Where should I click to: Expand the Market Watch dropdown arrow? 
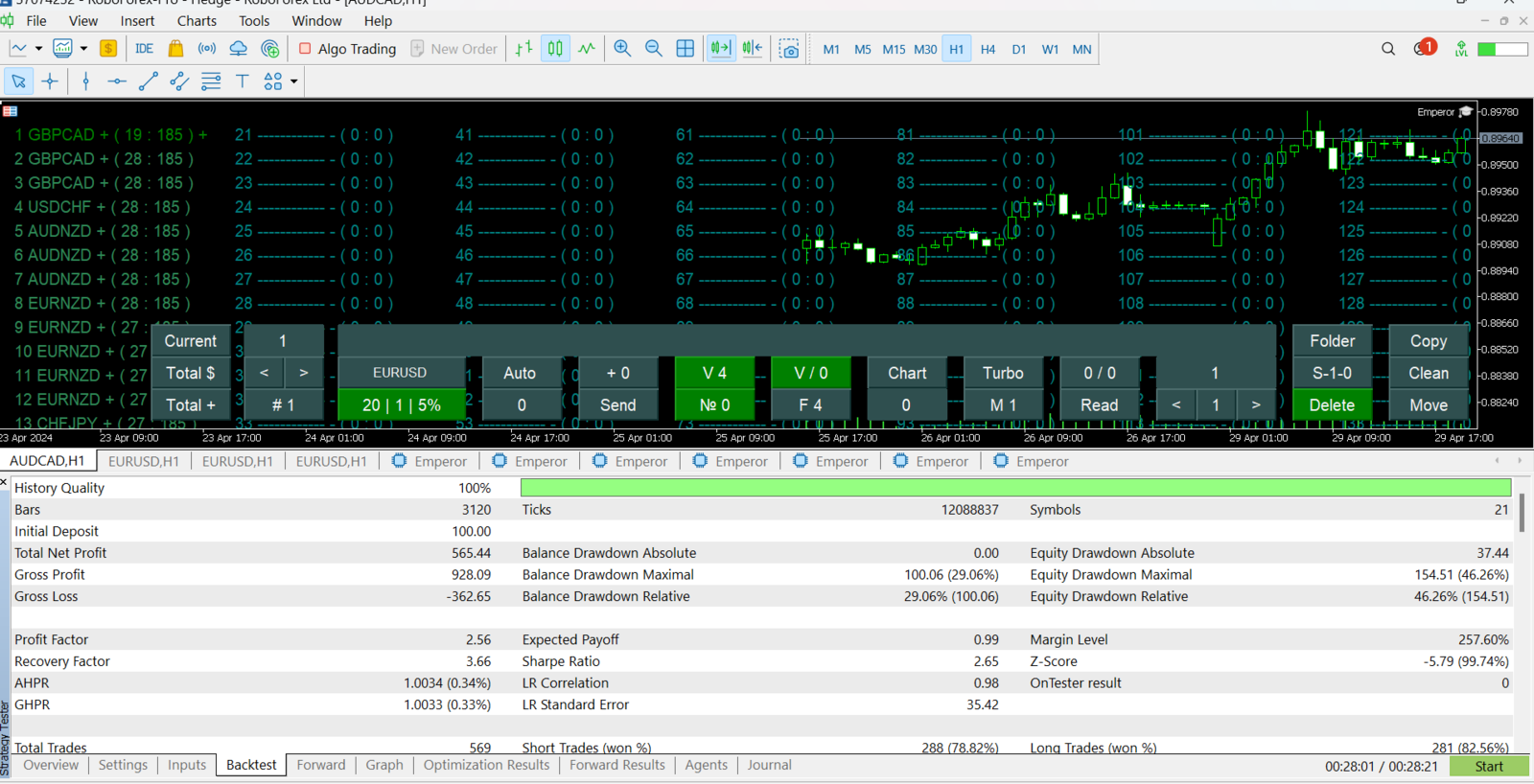tap(83, 49)
